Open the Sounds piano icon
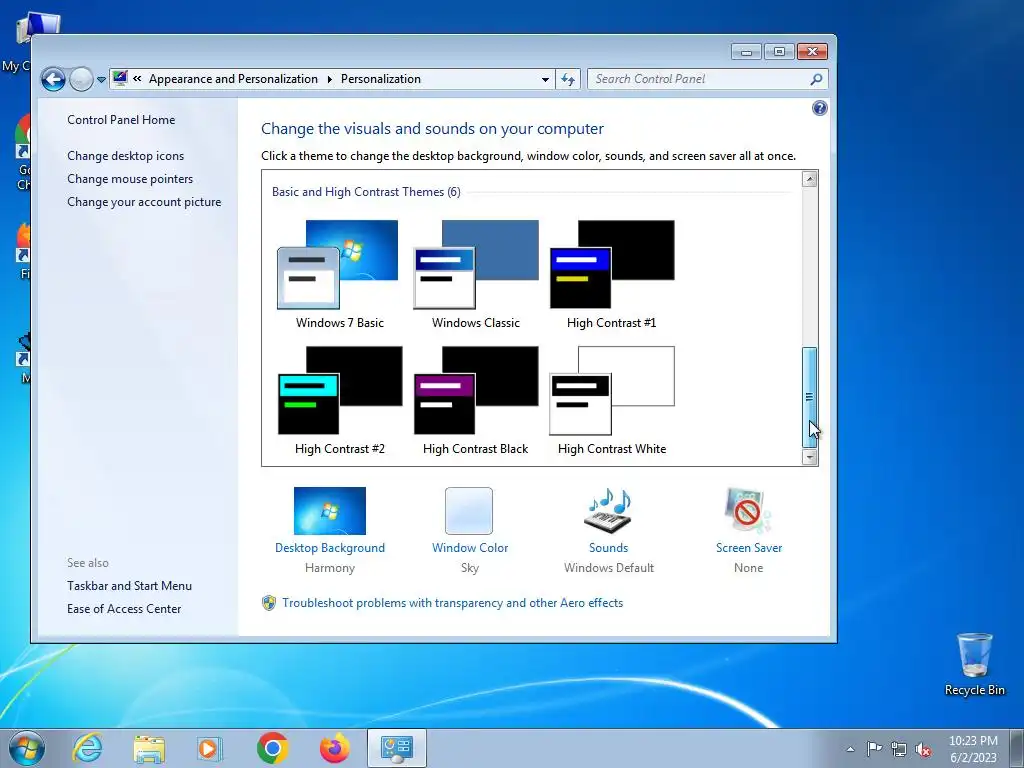The width and height of the screenshot is (1024, 768). coord(608,511)
